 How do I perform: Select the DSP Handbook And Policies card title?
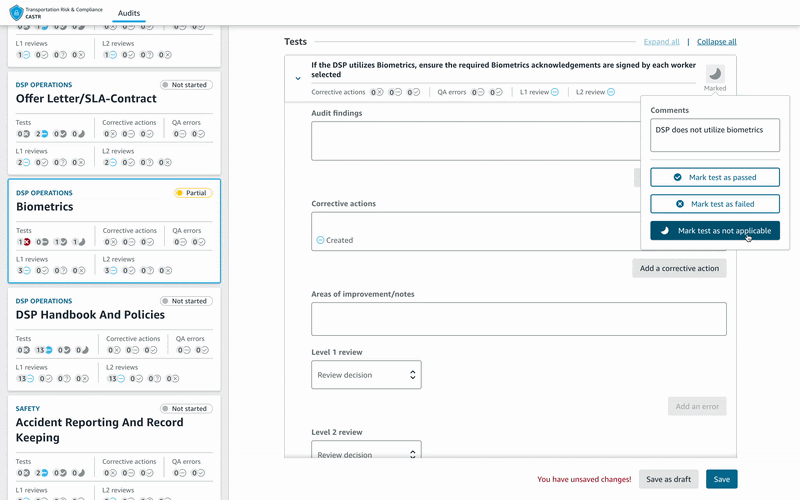point(90,315)
